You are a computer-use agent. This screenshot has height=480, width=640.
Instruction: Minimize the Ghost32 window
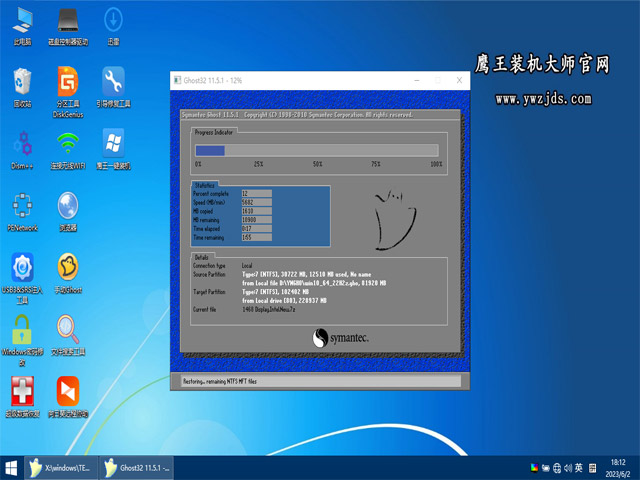pyautogui.click(x=417, y=80)
